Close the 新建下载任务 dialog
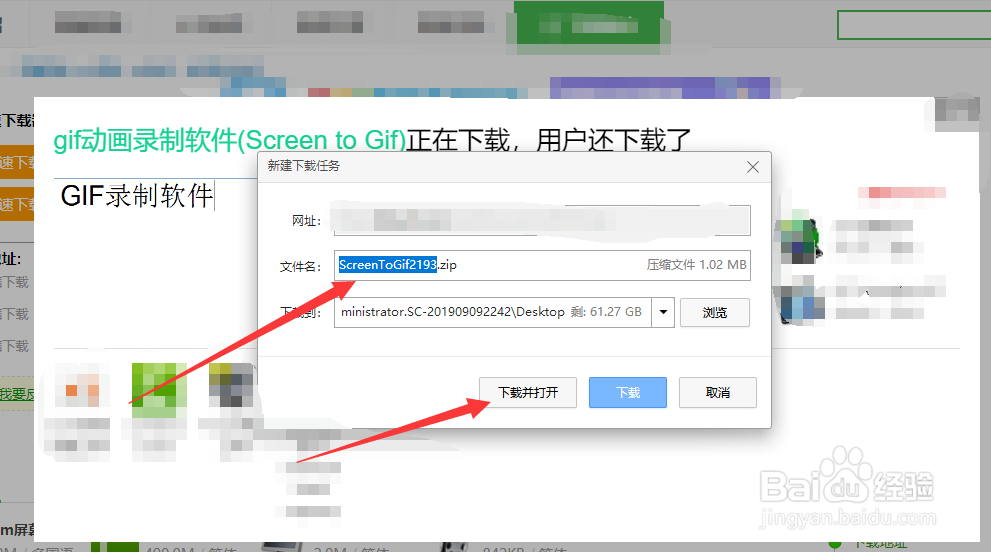The image size is (991, 552). click(752, 167)
